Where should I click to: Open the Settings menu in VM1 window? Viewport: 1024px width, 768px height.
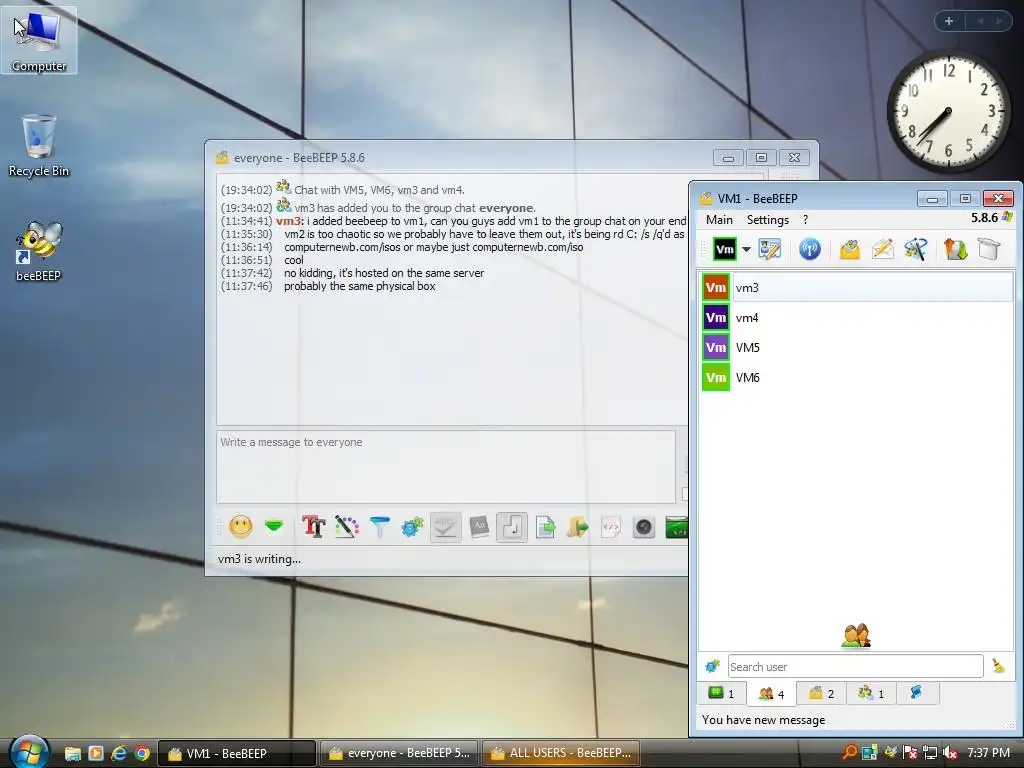(x=767, y=219)
